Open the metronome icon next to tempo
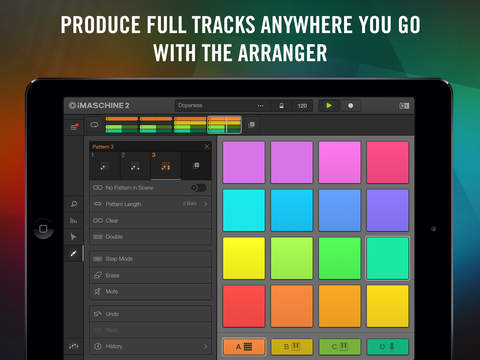Image resolution: width=480 pixels, height=360 pixels. (282, 106)
